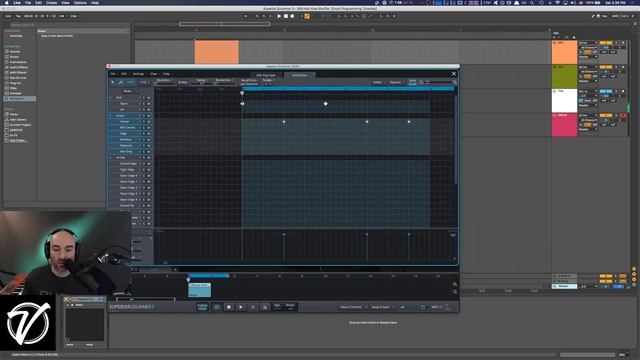Click the Sign time signature box in Superior Drummer

click(278, 307)
